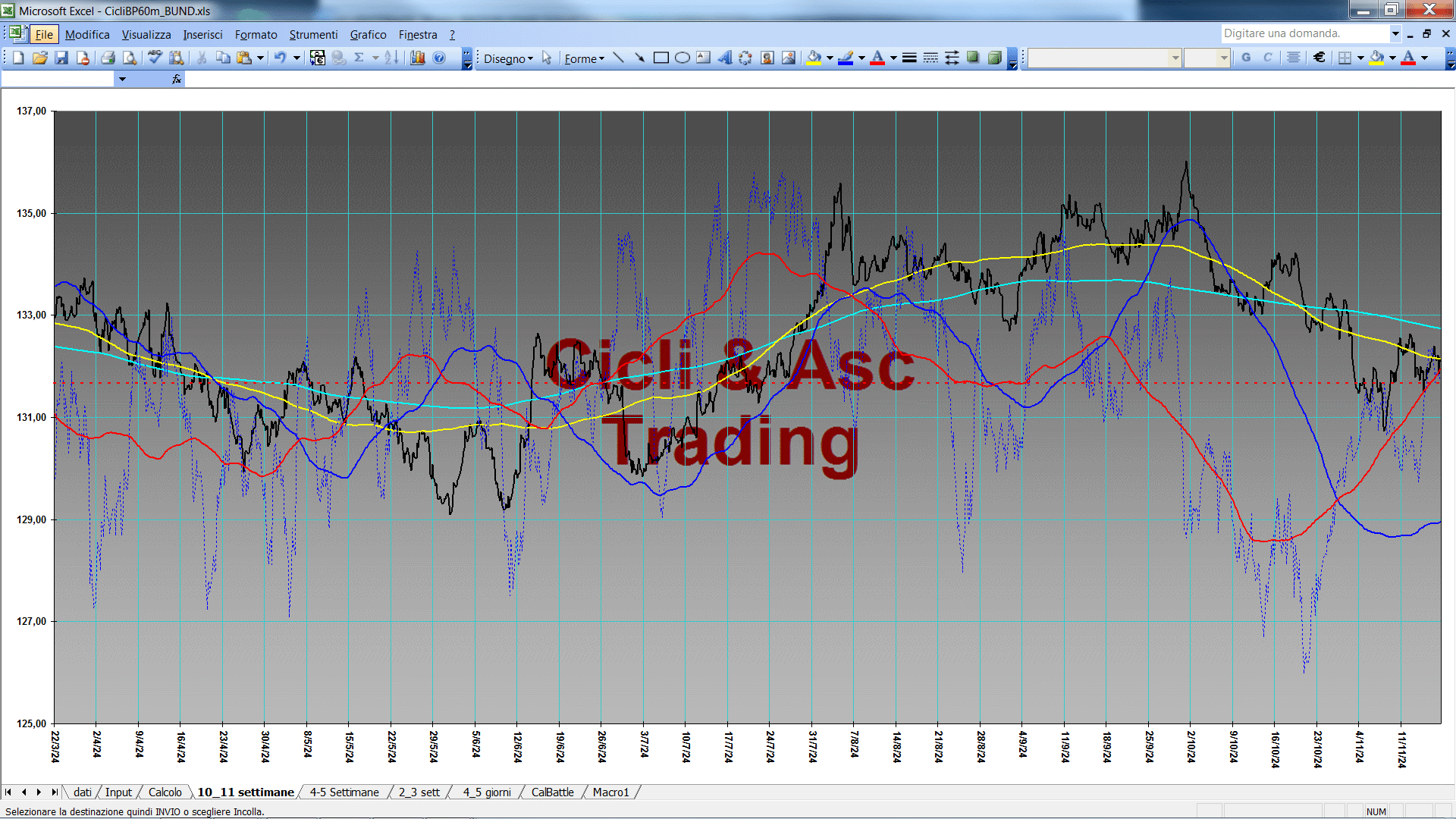Open the Inserisci menu
Viewport: 1456px width, 819px height.
click(202, 35)
